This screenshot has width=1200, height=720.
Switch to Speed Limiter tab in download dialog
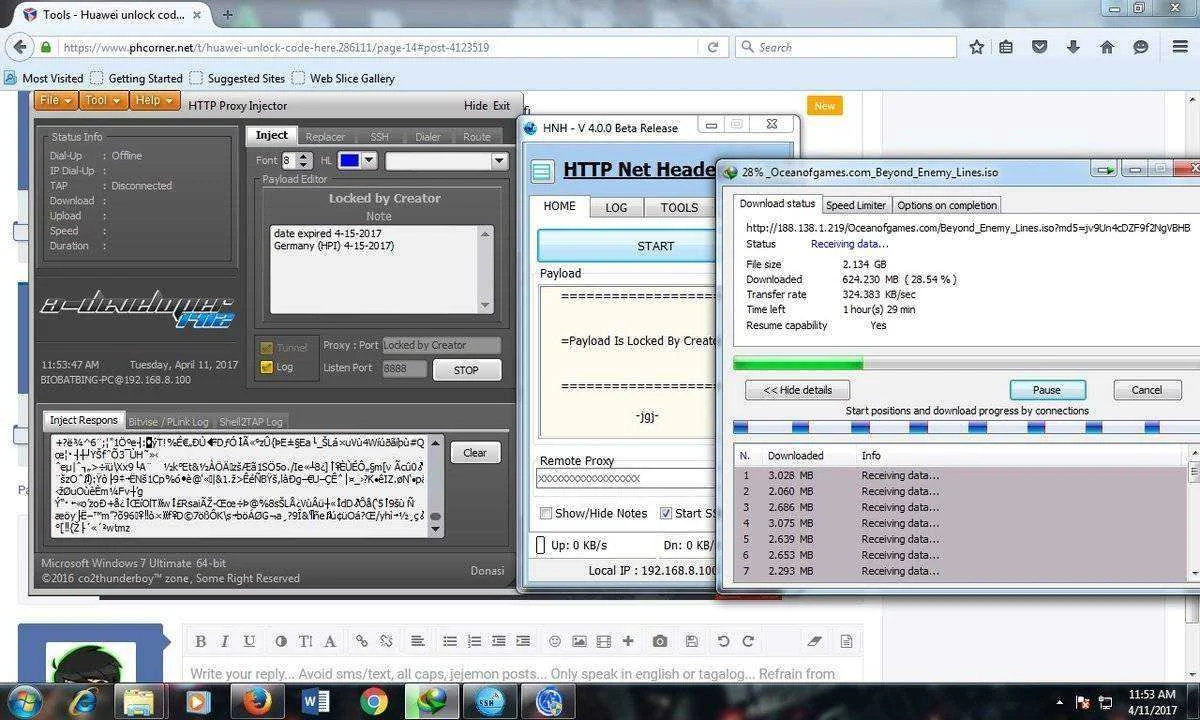click(855, 205)
